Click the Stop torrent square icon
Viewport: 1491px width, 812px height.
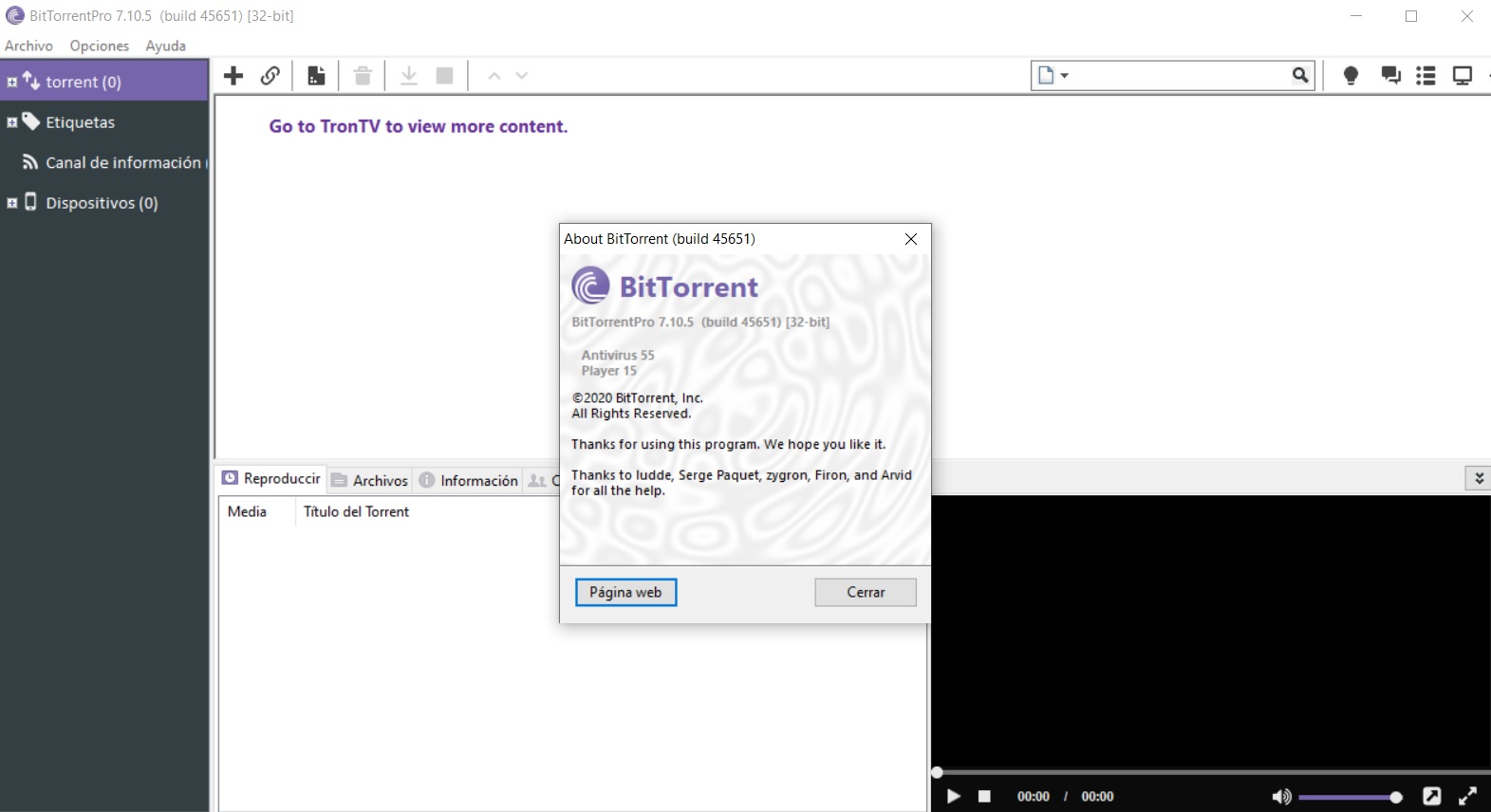tap(444, 76)
